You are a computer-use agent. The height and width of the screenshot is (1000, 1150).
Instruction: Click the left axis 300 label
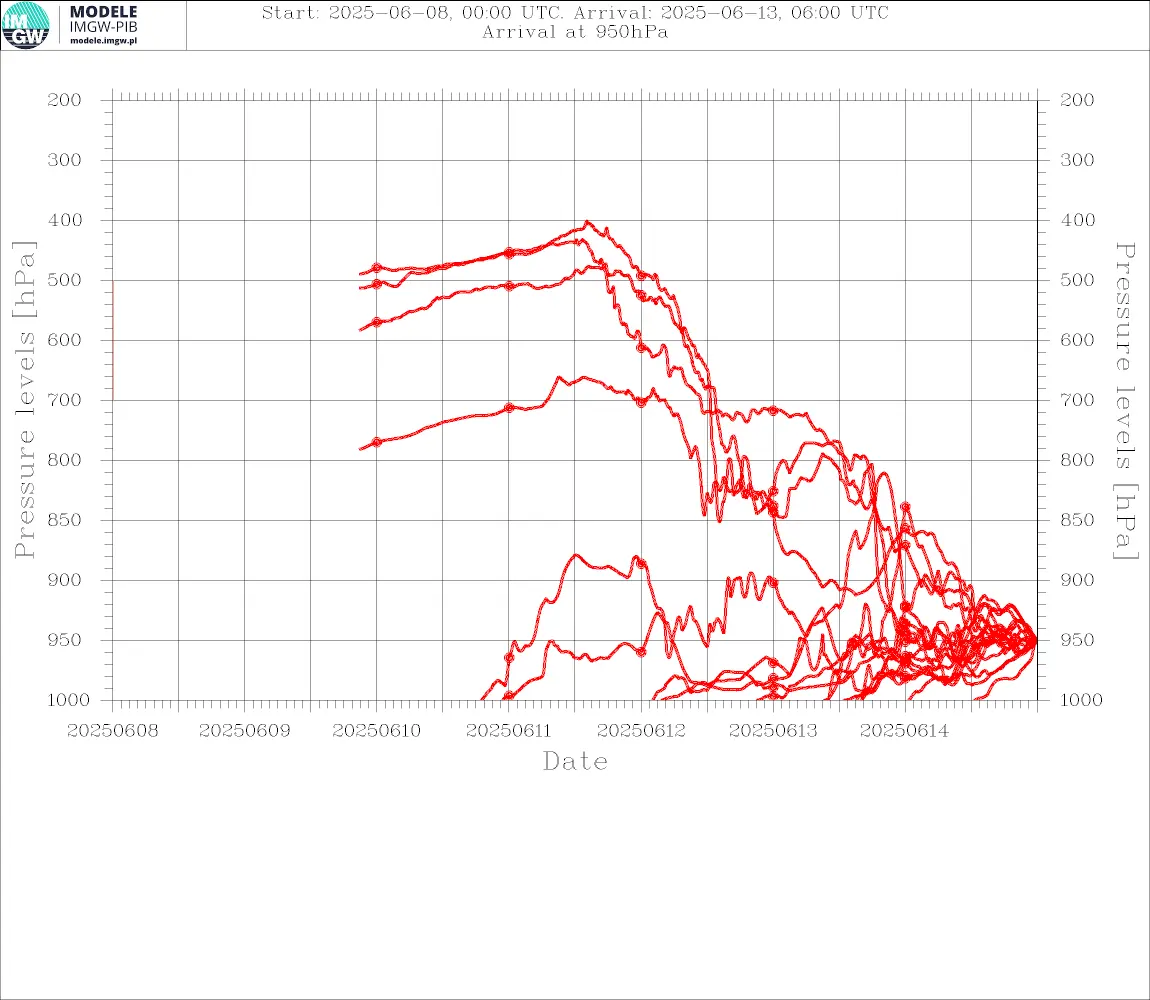point(65,160)
